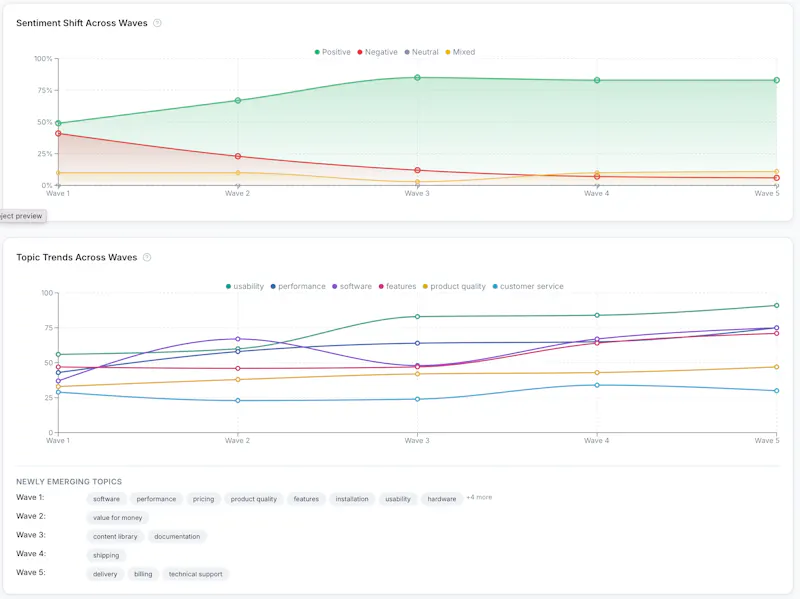
Task: Click the software tag in Wave 1
Action: 107,499
